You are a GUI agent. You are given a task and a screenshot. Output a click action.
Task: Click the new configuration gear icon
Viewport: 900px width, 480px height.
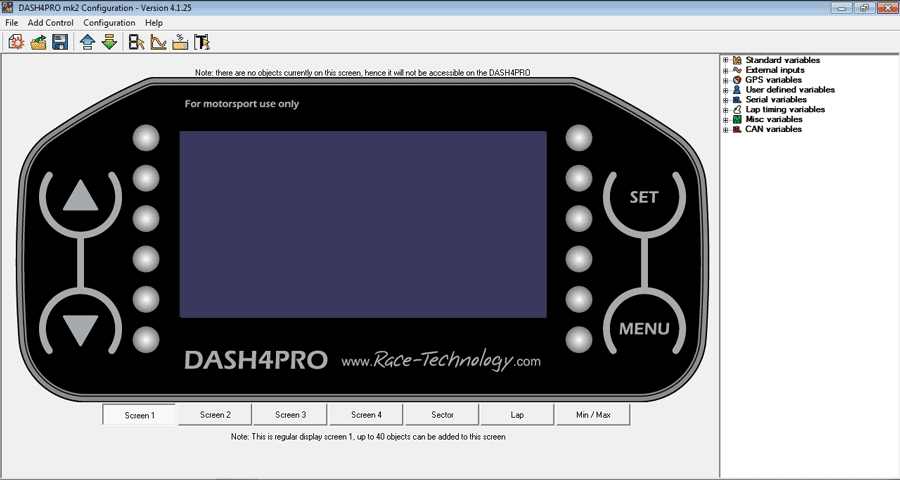point(15,42)
